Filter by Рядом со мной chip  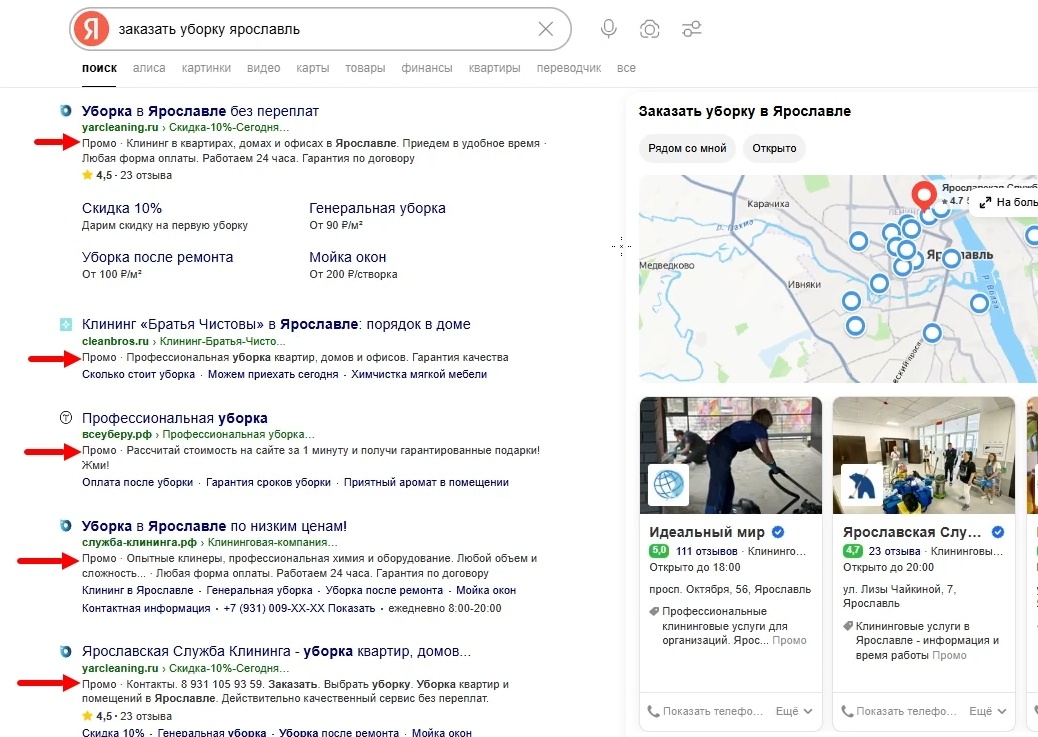[687, 148]
